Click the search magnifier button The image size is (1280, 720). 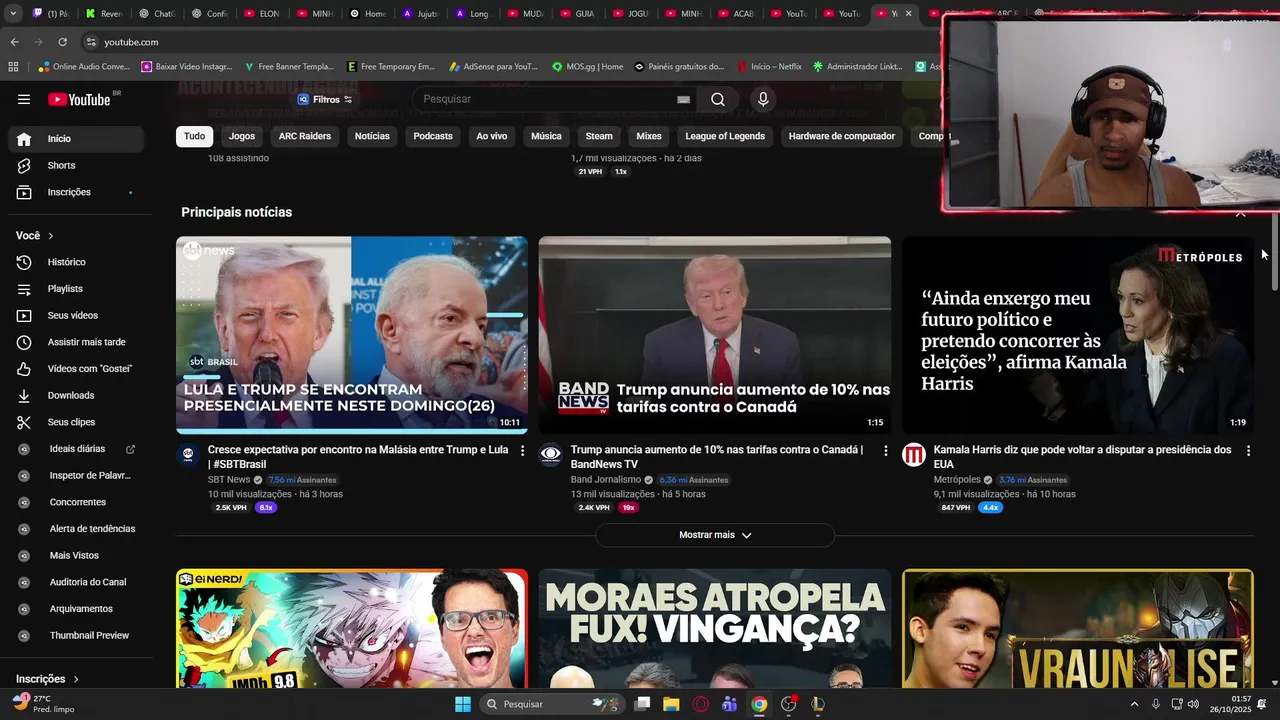click(x=718, y=99)
